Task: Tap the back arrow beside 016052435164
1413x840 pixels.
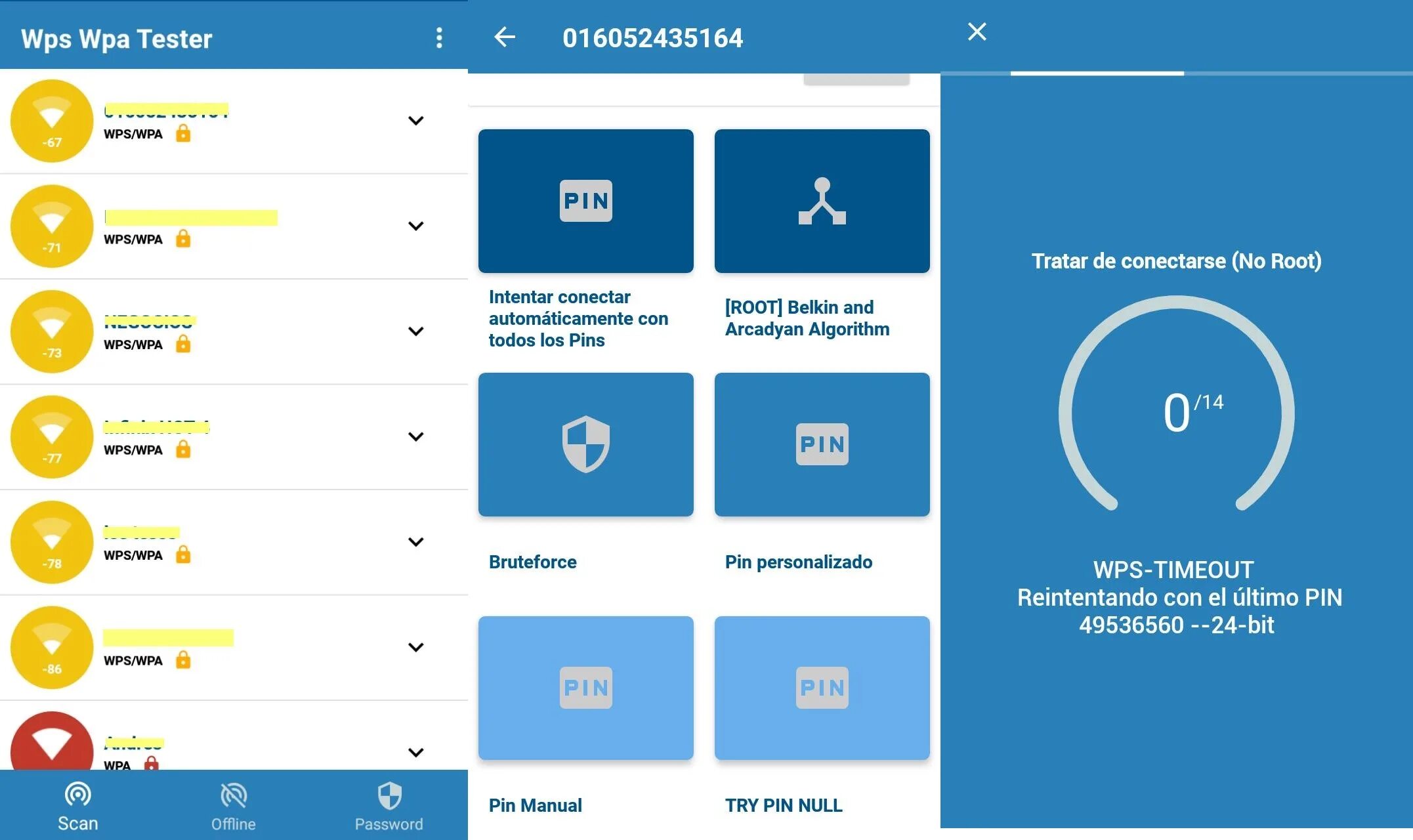Action: tap(504, 37)
